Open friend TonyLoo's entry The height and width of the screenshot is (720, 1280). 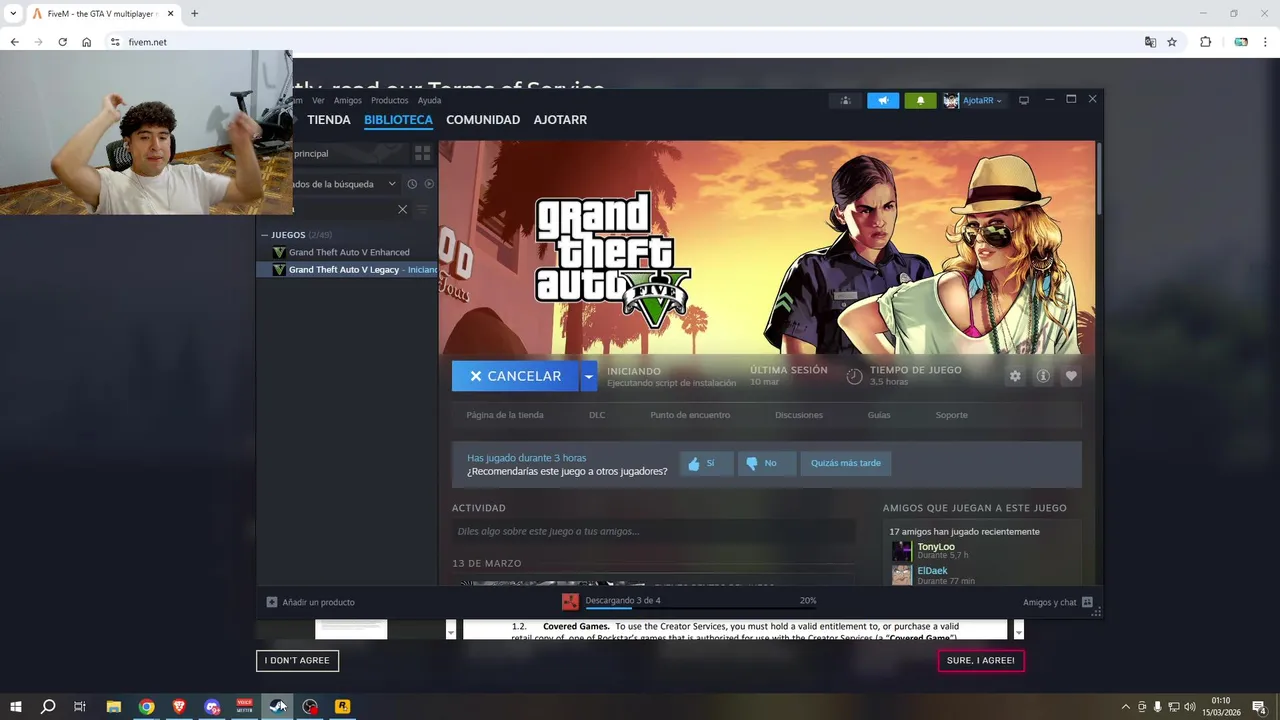(936, 551)
